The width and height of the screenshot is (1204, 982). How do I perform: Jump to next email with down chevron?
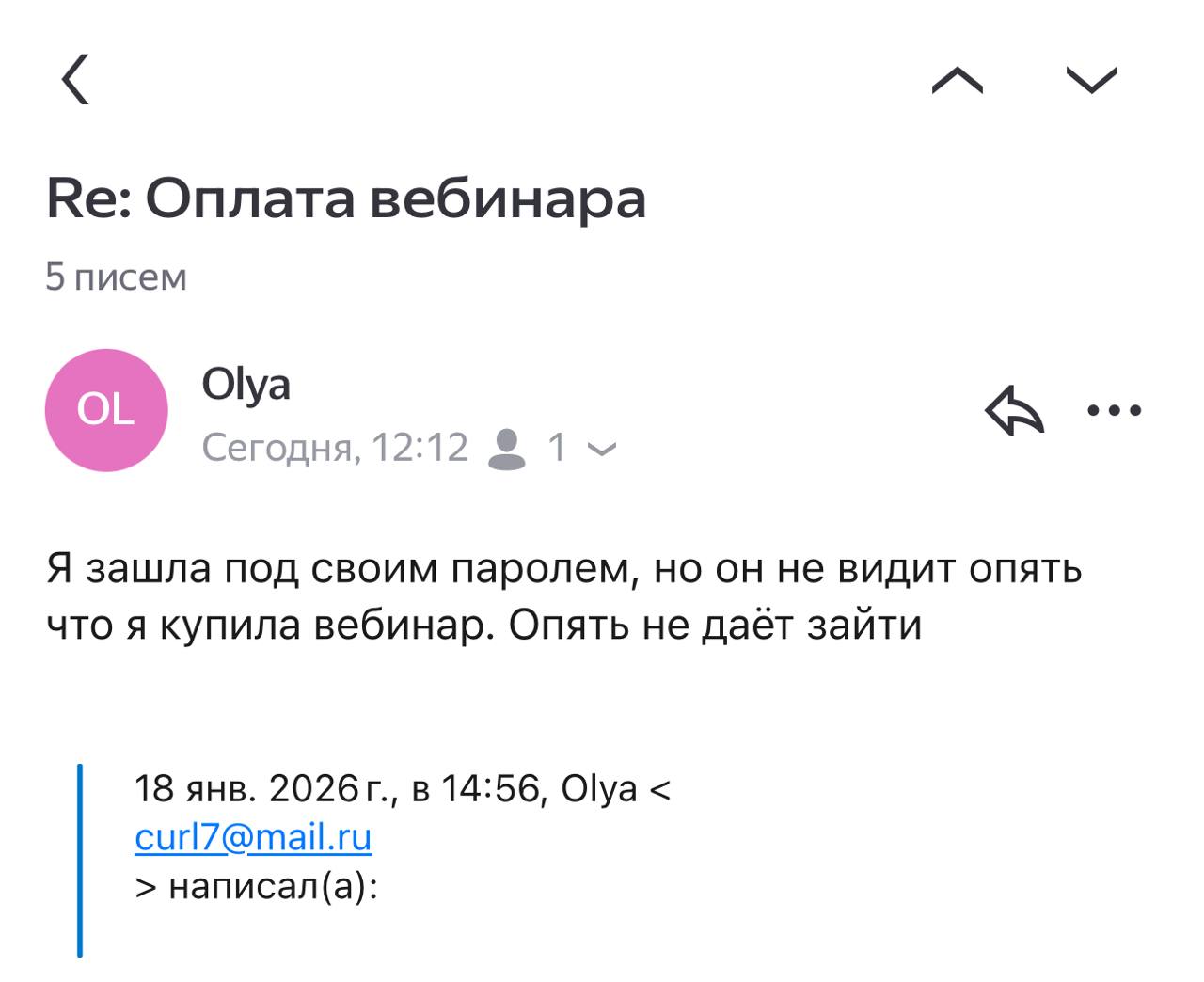(1092, 81)
